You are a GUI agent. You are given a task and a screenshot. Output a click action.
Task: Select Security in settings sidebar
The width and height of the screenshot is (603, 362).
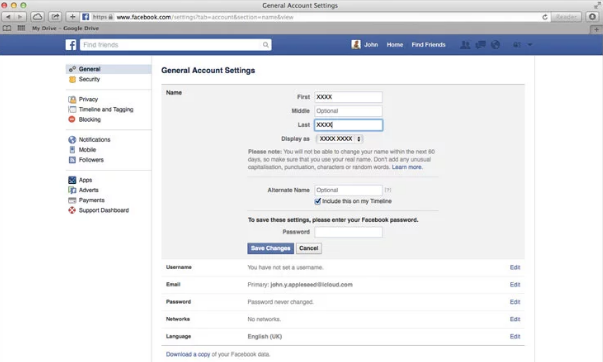[x=89, y=79]
